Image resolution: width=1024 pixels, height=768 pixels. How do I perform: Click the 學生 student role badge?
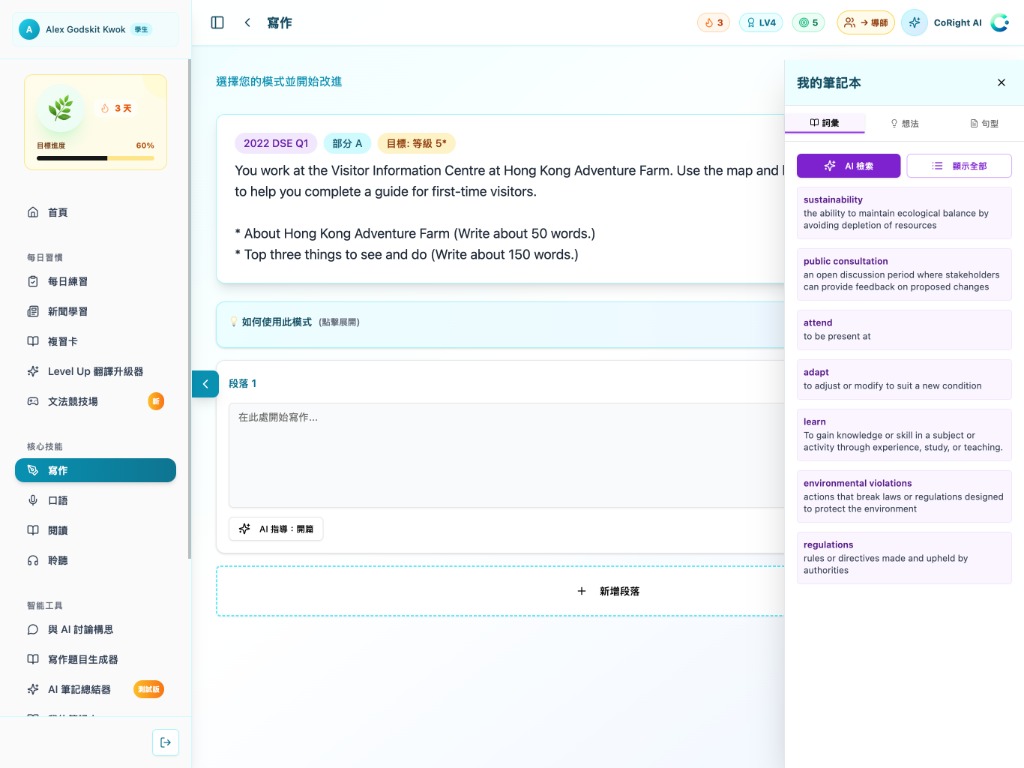[x=141, y=29]
